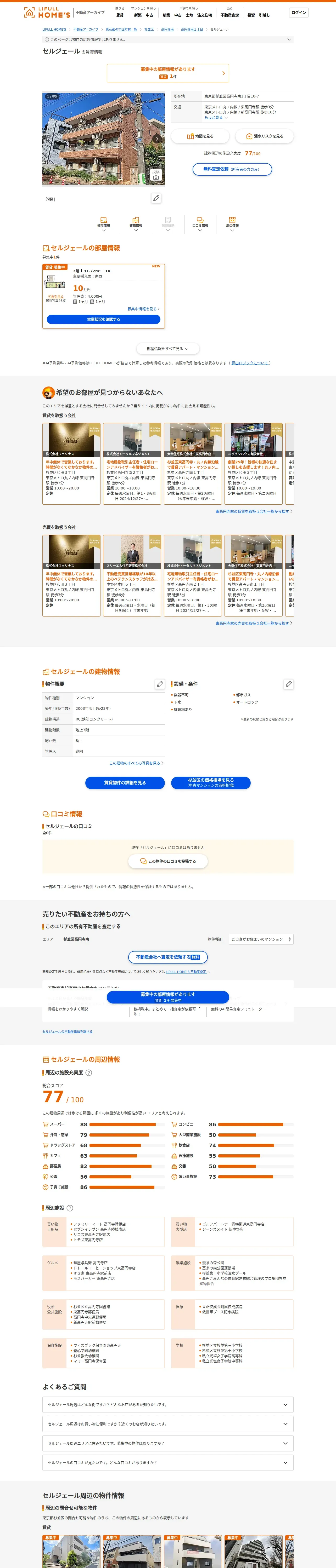Screen dimensions: 336x1568
Task: Open ニッパンハウス有限会社 rental company card
Action: pos(254,464)
